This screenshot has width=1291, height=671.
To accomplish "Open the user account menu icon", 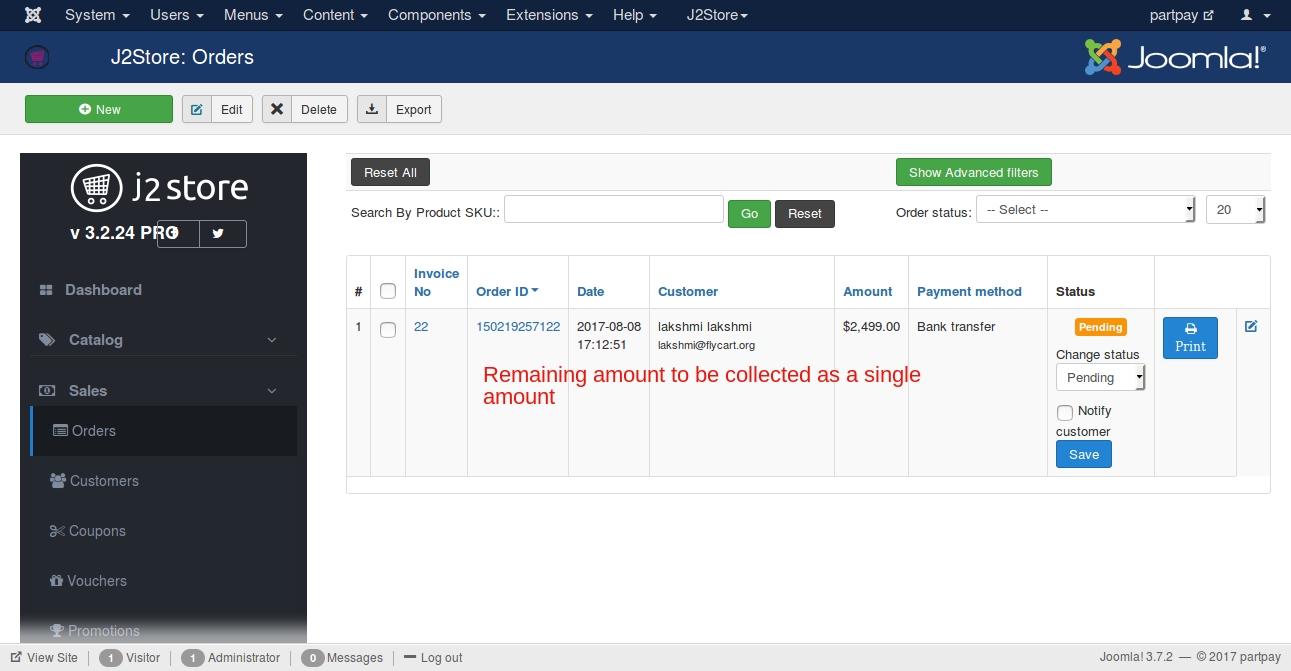I will pyautogui.click(x=1251, y=15).
